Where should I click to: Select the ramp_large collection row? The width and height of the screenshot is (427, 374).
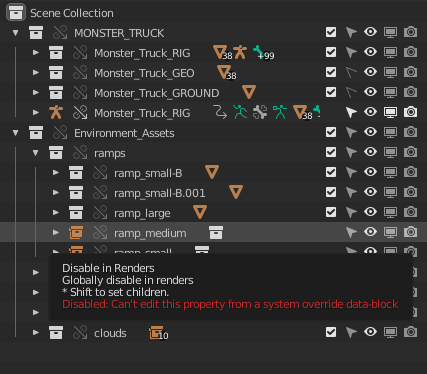click(x=213, y=212)
